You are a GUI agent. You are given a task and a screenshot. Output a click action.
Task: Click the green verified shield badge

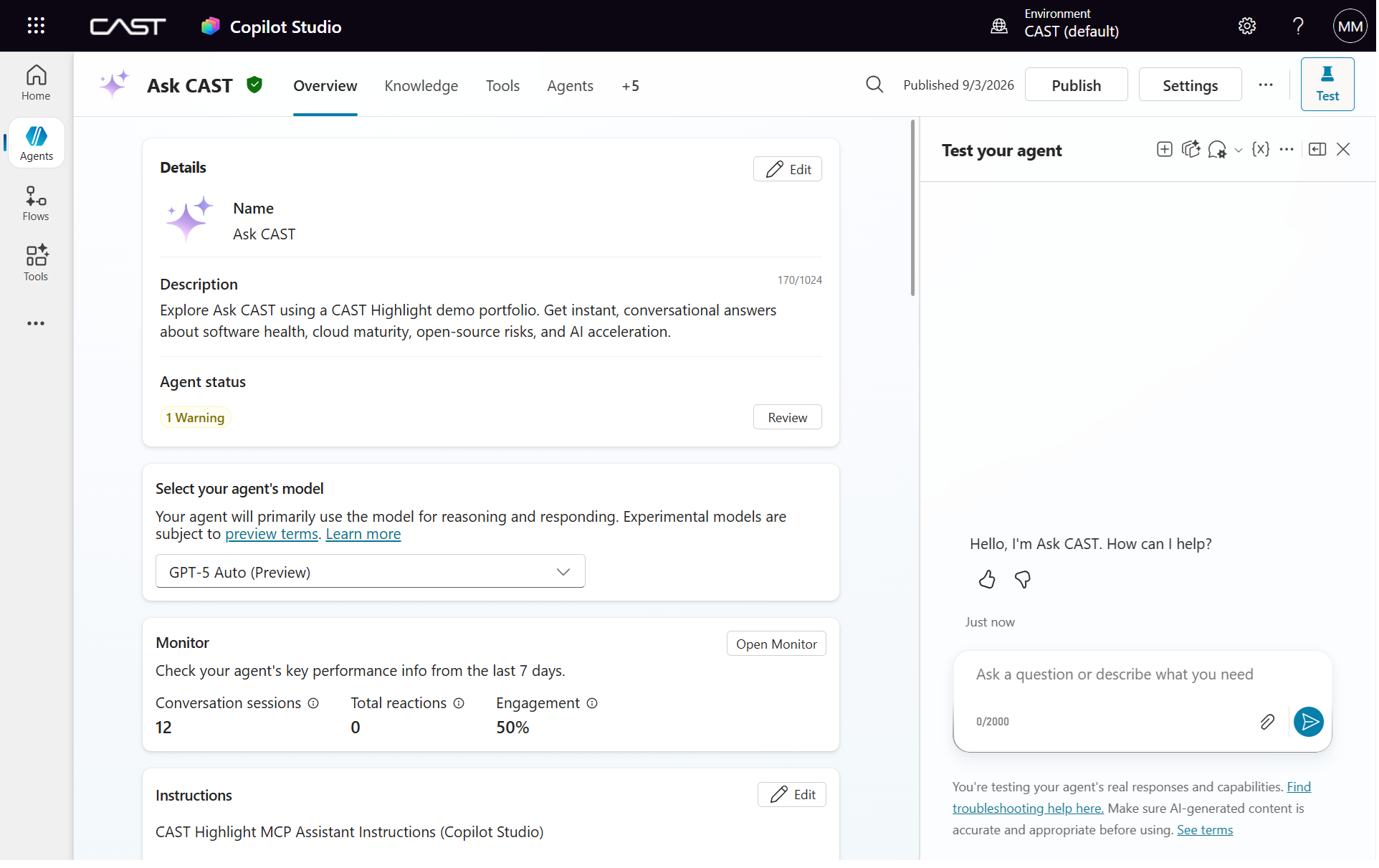click(x=254, y=85)
